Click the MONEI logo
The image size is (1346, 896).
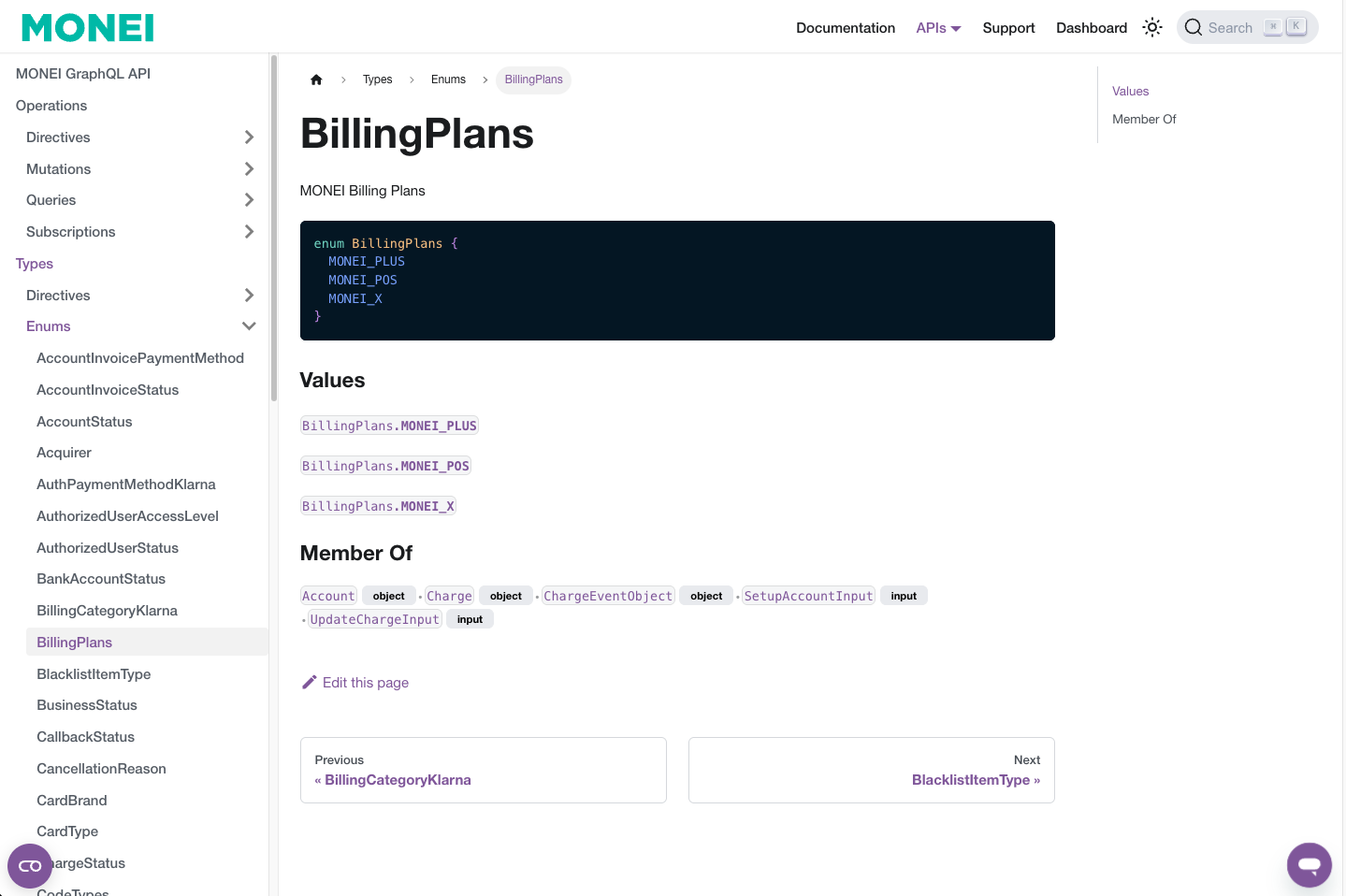click(x=88, y=28)
